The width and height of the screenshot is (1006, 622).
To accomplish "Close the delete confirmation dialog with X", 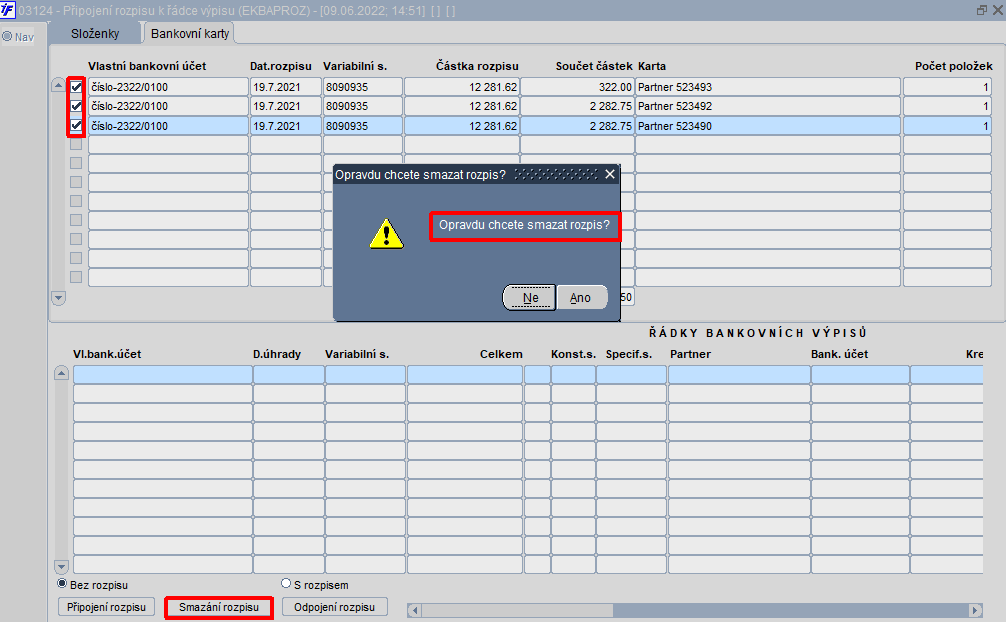I will tap(610, 174).
